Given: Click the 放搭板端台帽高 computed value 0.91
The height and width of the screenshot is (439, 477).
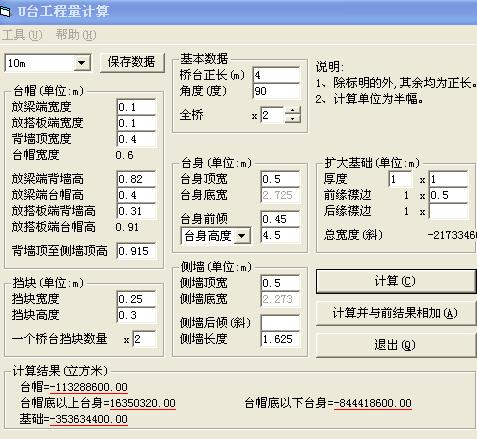Looking at the screenshot, I should coord(127,227).
